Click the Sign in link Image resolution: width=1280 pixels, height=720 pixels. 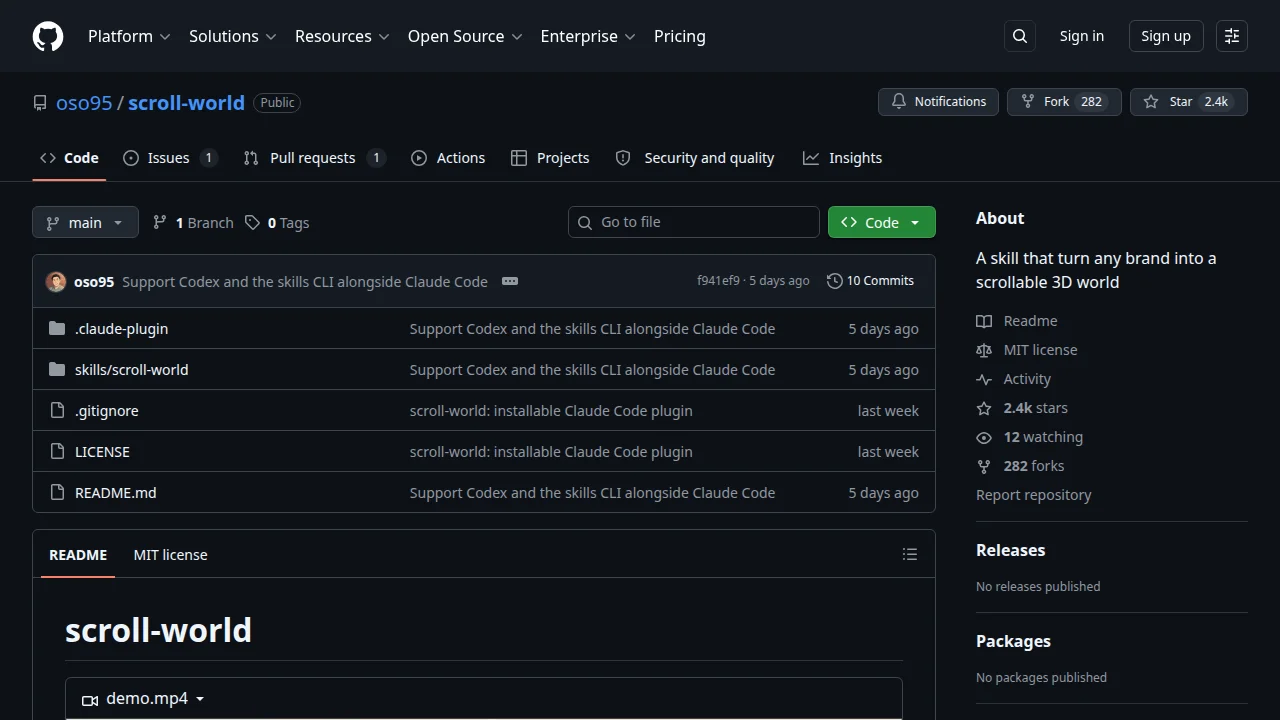coord(1082,36)
